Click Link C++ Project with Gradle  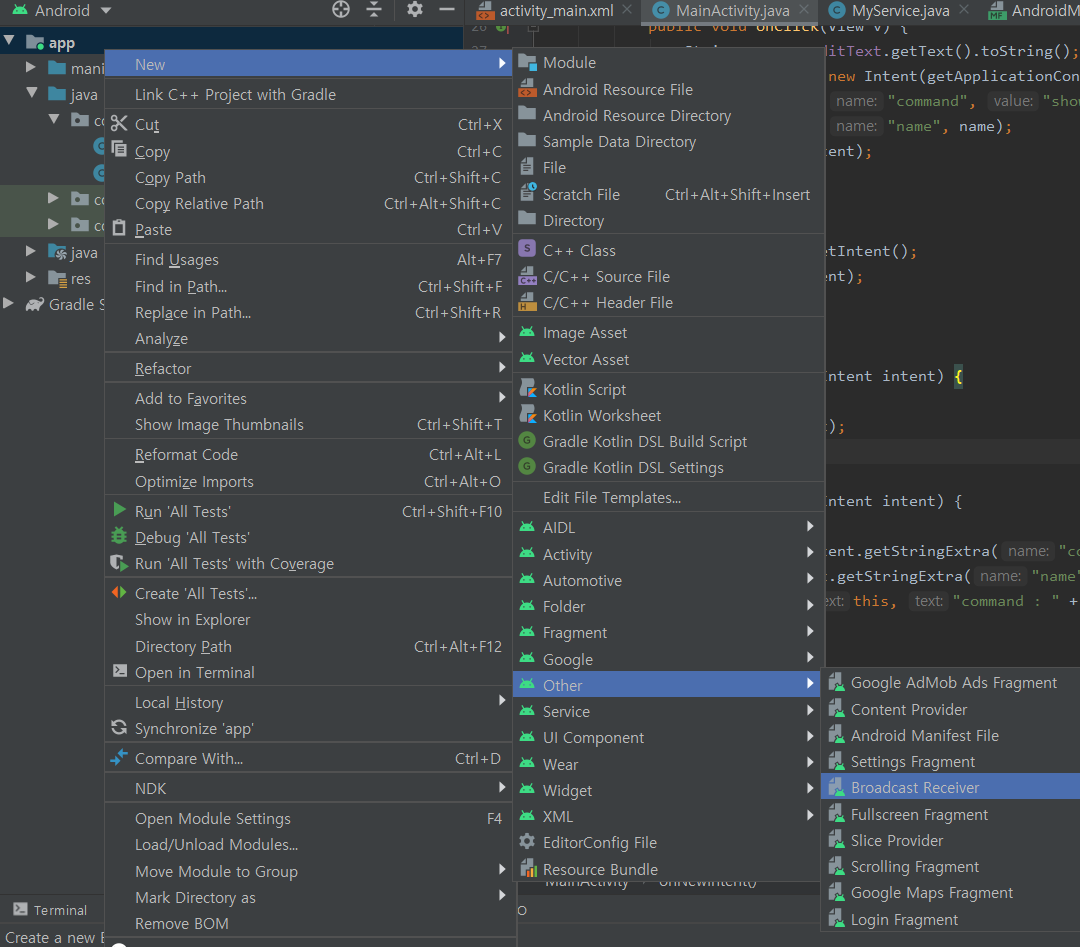[x=309, y=94]
